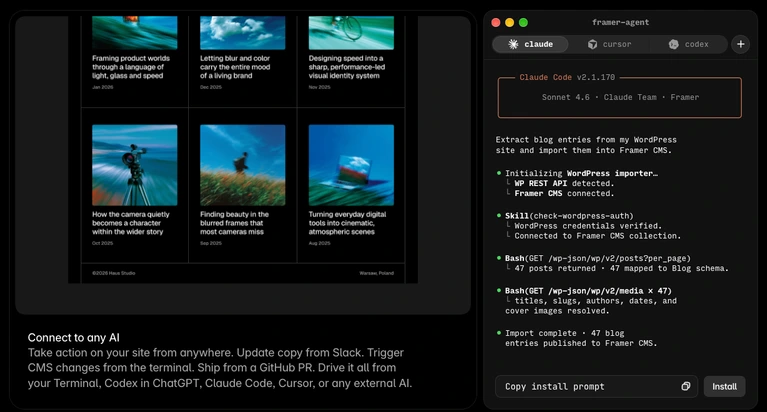
Task: Open the blurred landscape thumbnail above Framing product worlds
Action: pos(135,32)
